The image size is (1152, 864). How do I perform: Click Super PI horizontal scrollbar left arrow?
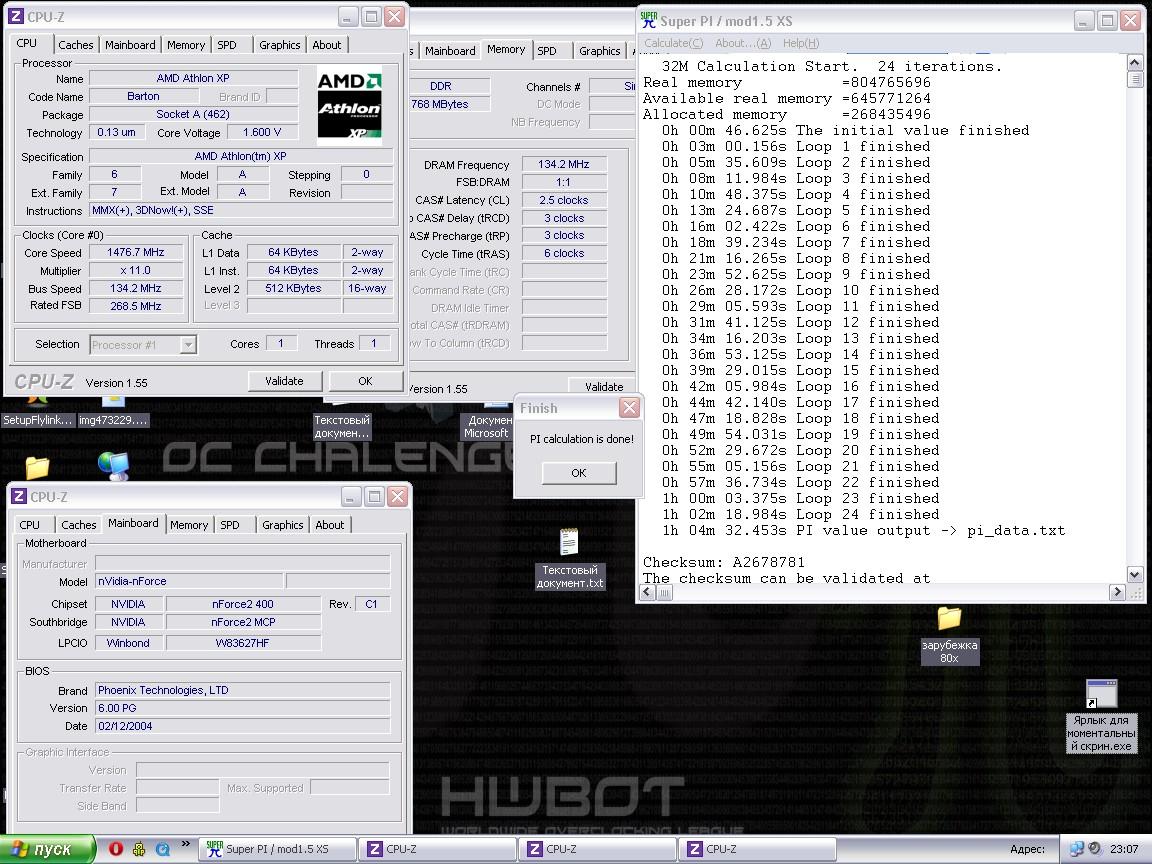click(648, 591)
